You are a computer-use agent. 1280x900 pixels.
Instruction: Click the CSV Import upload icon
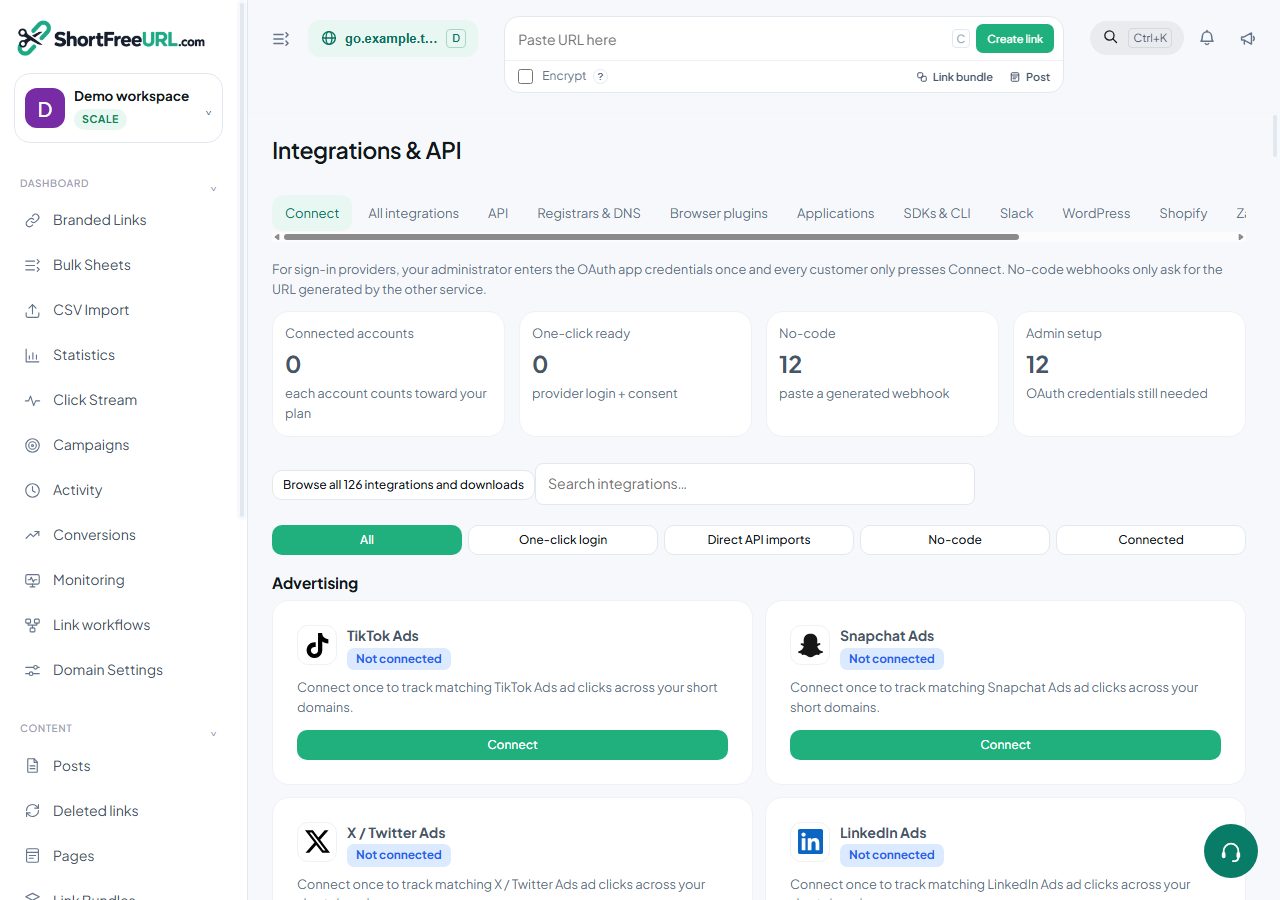tap(33, 310)
